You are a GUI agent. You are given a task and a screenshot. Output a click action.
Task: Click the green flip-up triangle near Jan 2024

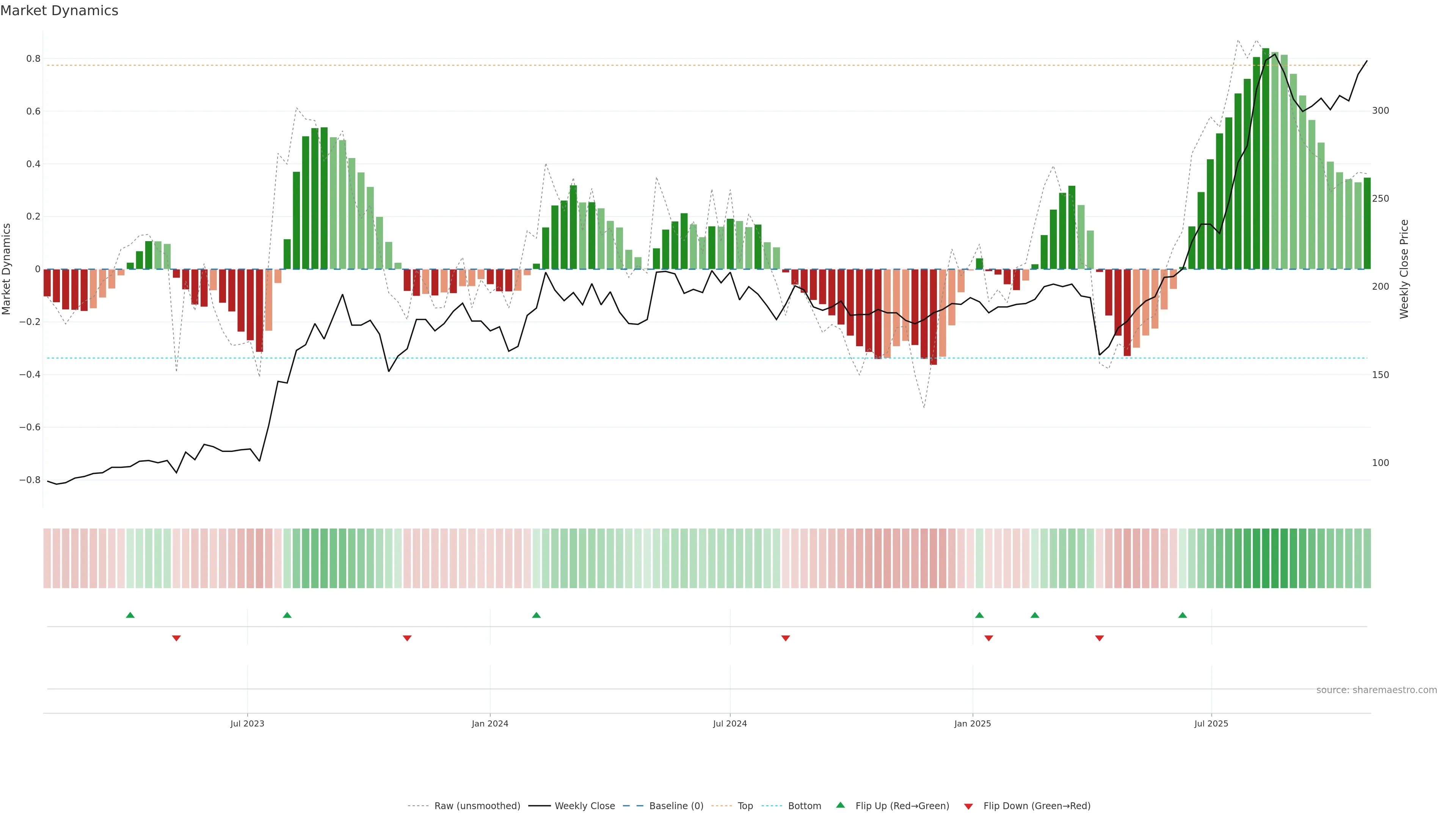point(537,615)
